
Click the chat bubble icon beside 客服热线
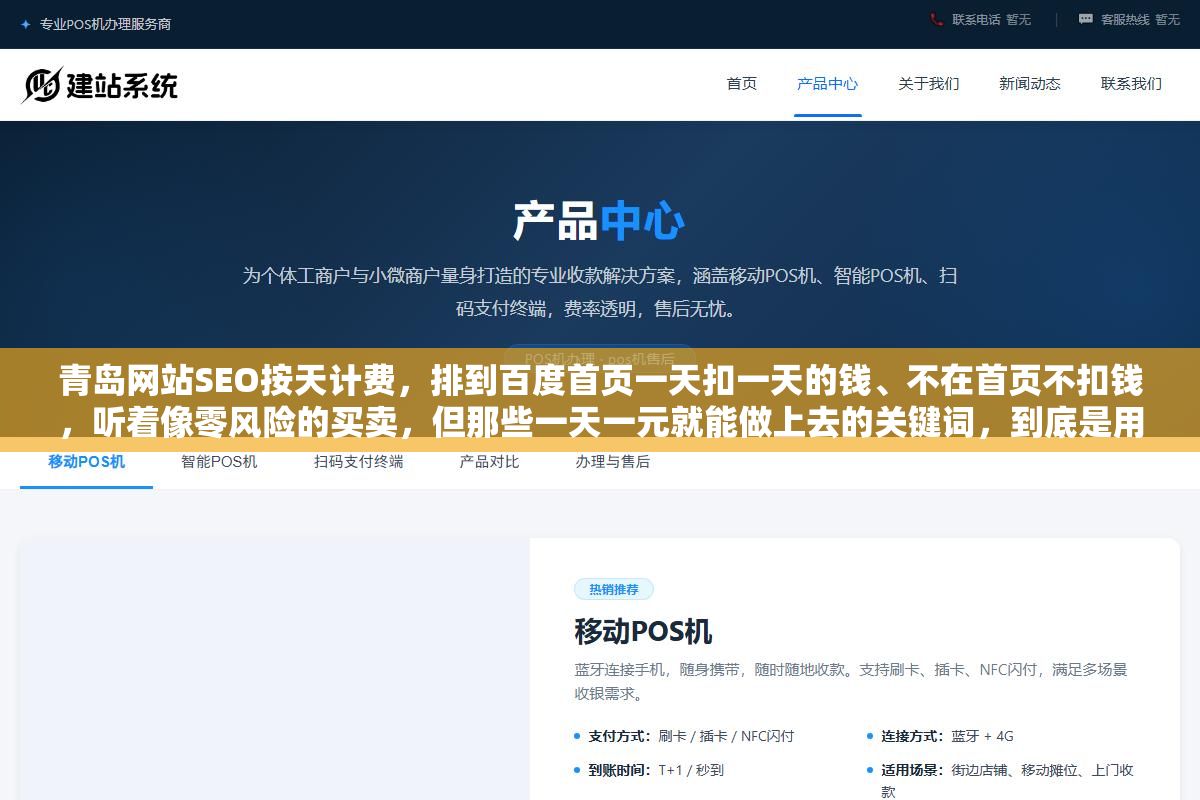click(1086, 19)
